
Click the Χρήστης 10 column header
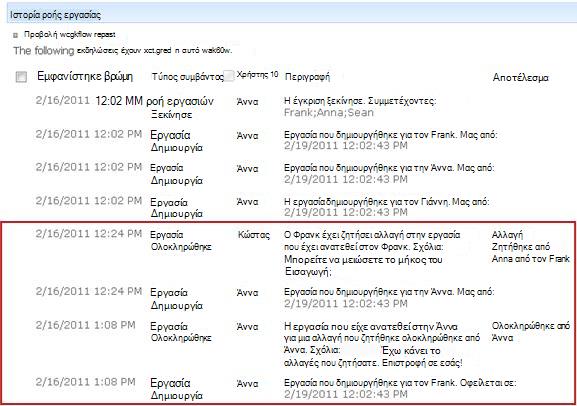pos(257,74)
